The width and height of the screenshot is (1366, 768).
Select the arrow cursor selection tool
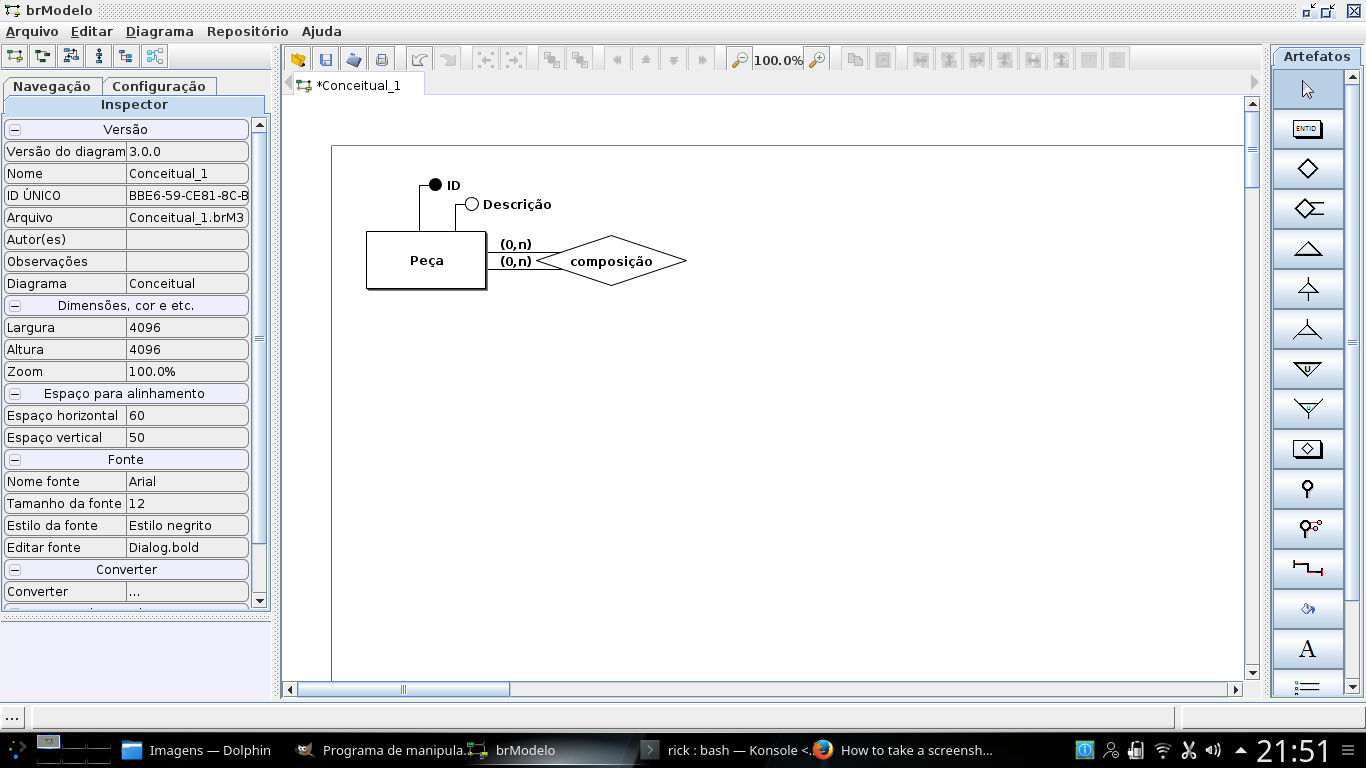point(1307,89)
